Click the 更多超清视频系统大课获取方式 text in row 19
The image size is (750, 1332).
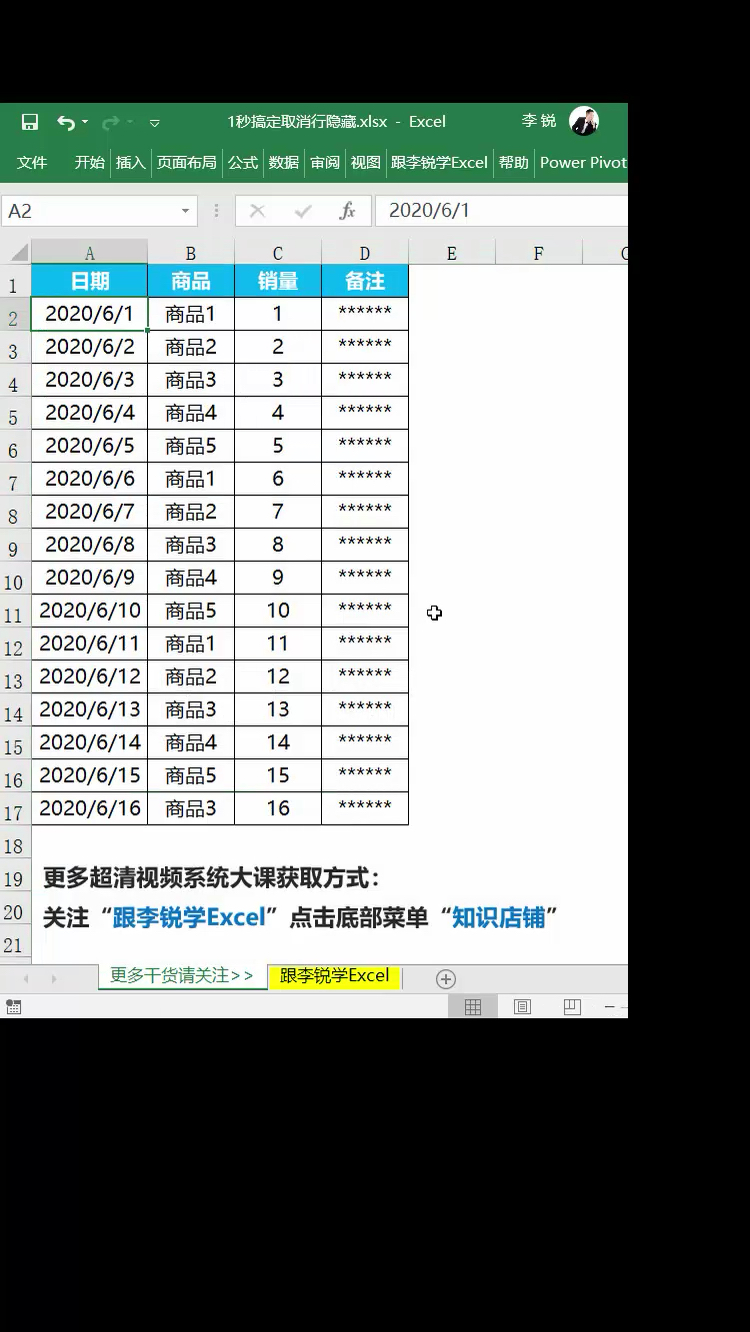[211, 879]
